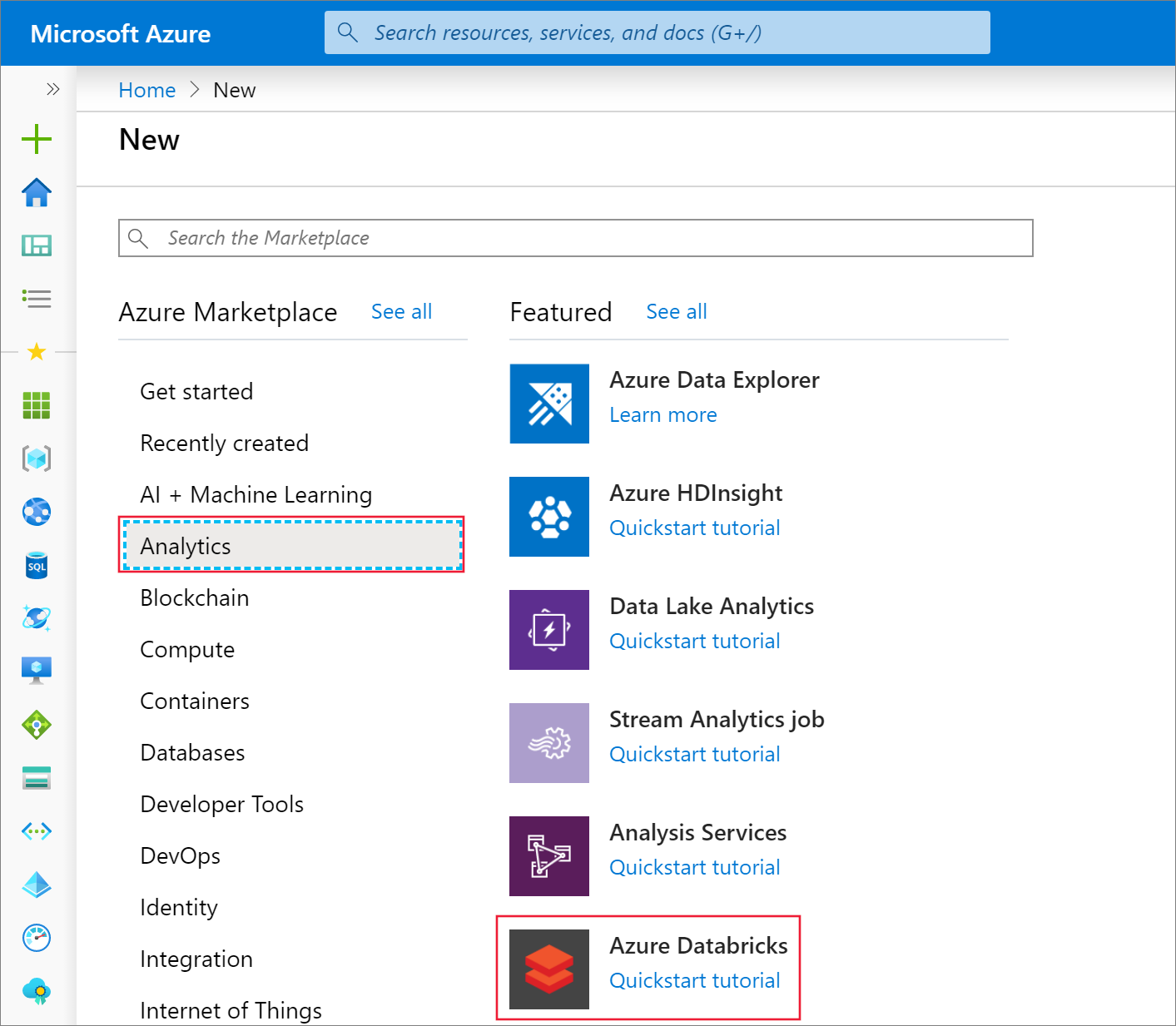This screenshot has height=1026, width=1176.
Task: Open the Virtual machines sidebar icon
Action: coord(37,670)
